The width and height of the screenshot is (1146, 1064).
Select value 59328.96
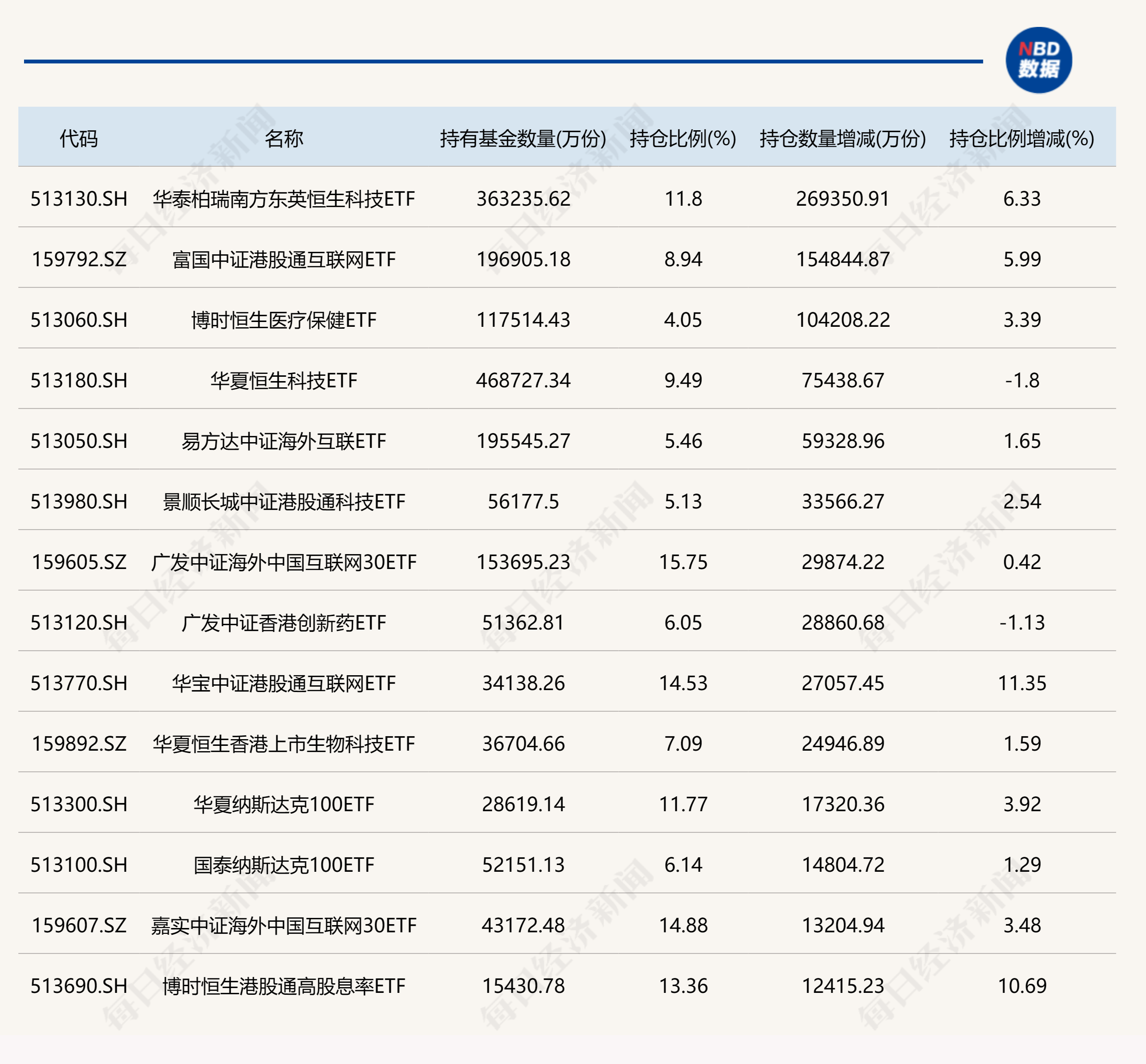click(843, 441)
